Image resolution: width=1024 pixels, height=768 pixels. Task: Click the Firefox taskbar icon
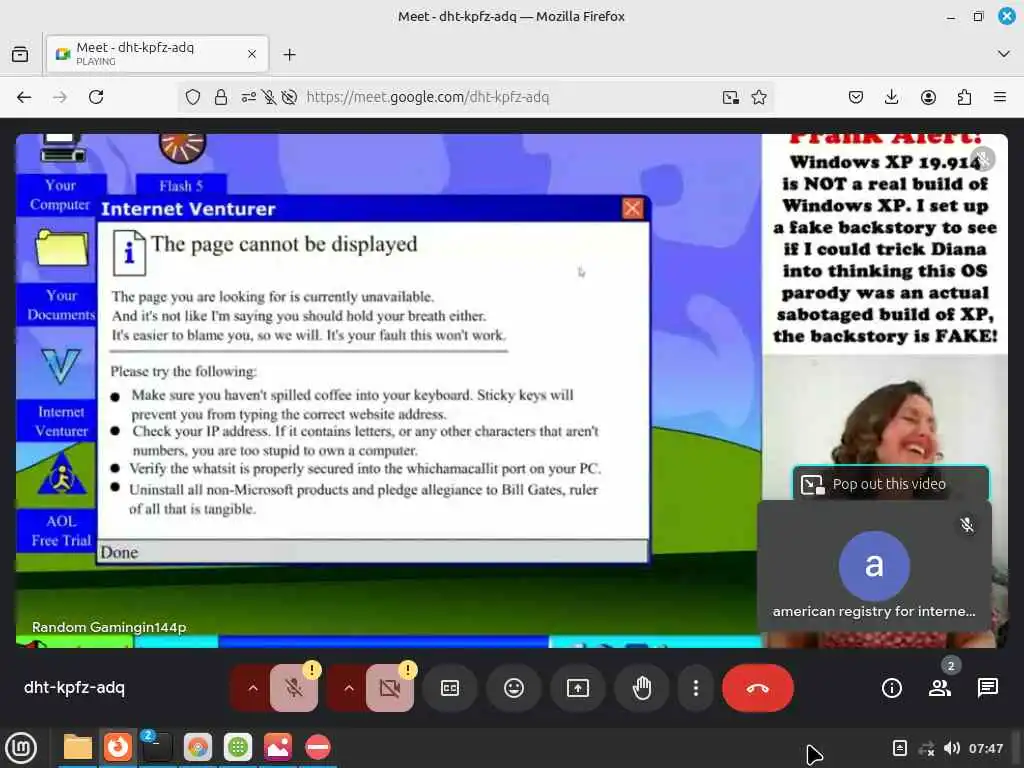[x=118, y=747]
